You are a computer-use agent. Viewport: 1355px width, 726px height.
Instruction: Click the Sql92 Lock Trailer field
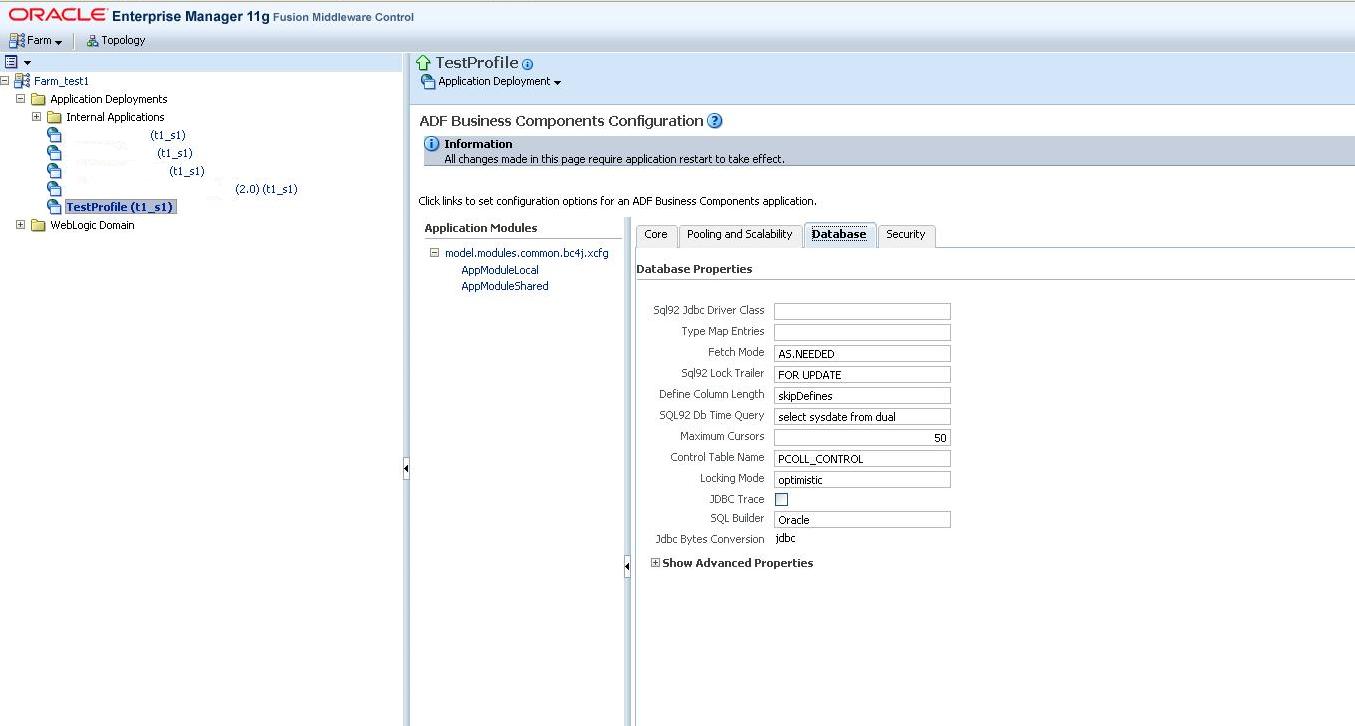(862, 374)
